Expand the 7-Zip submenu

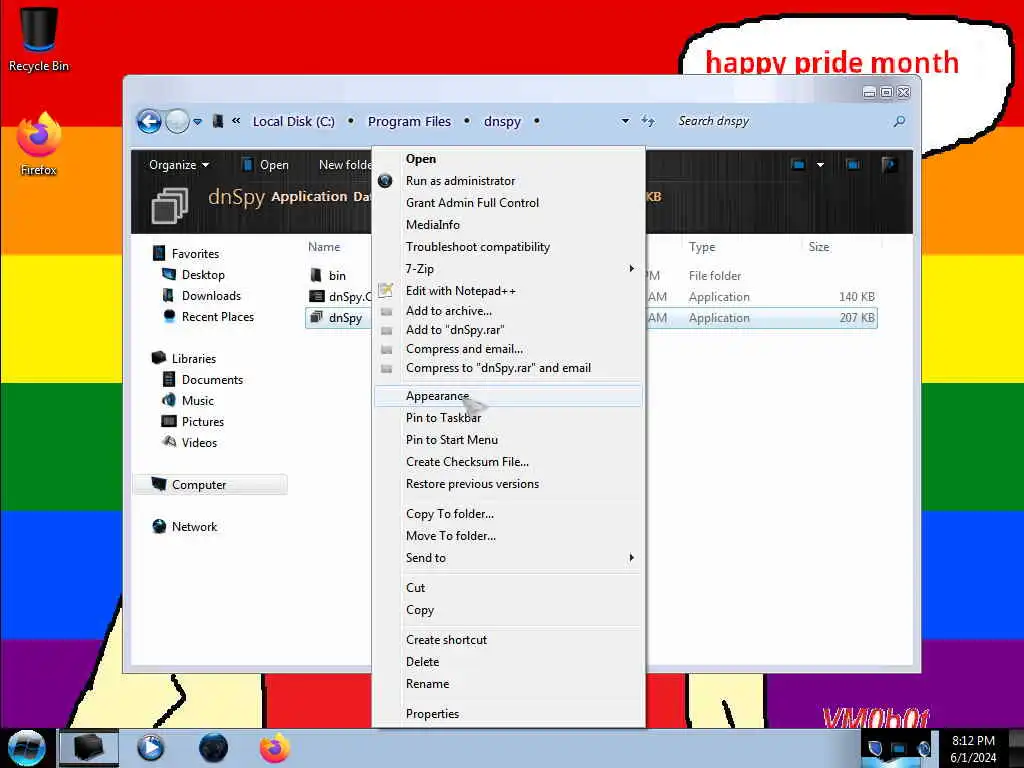(x=508, y=269)
